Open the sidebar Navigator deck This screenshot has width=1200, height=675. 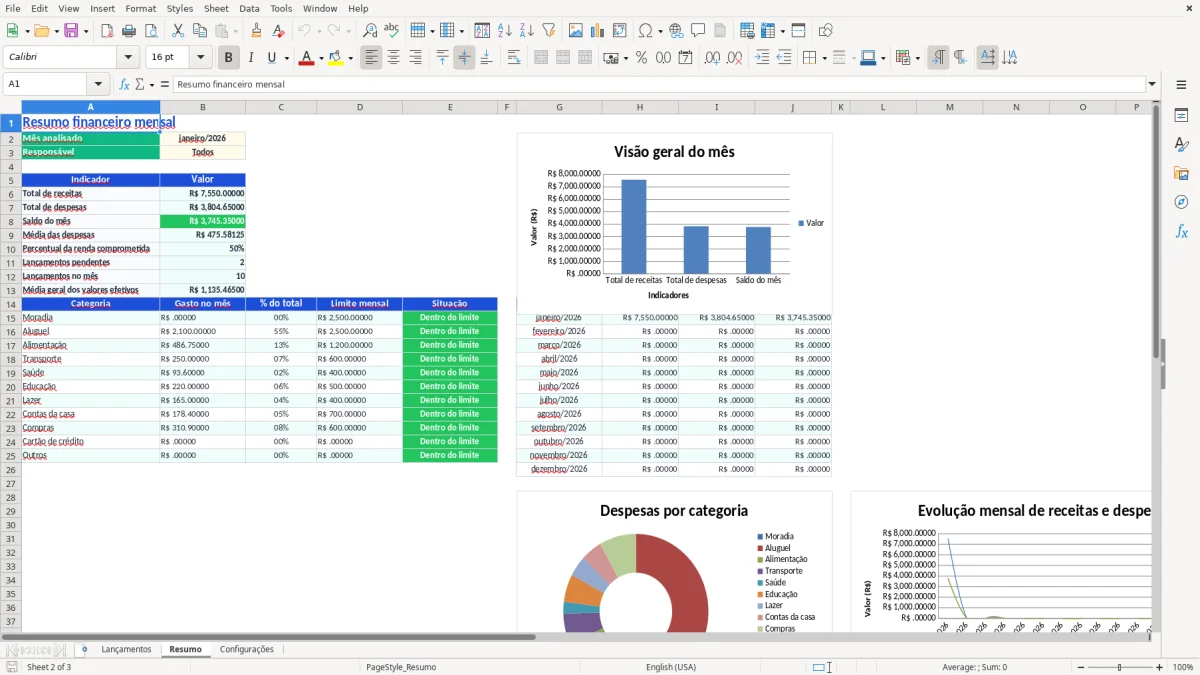coord(1181,203)
